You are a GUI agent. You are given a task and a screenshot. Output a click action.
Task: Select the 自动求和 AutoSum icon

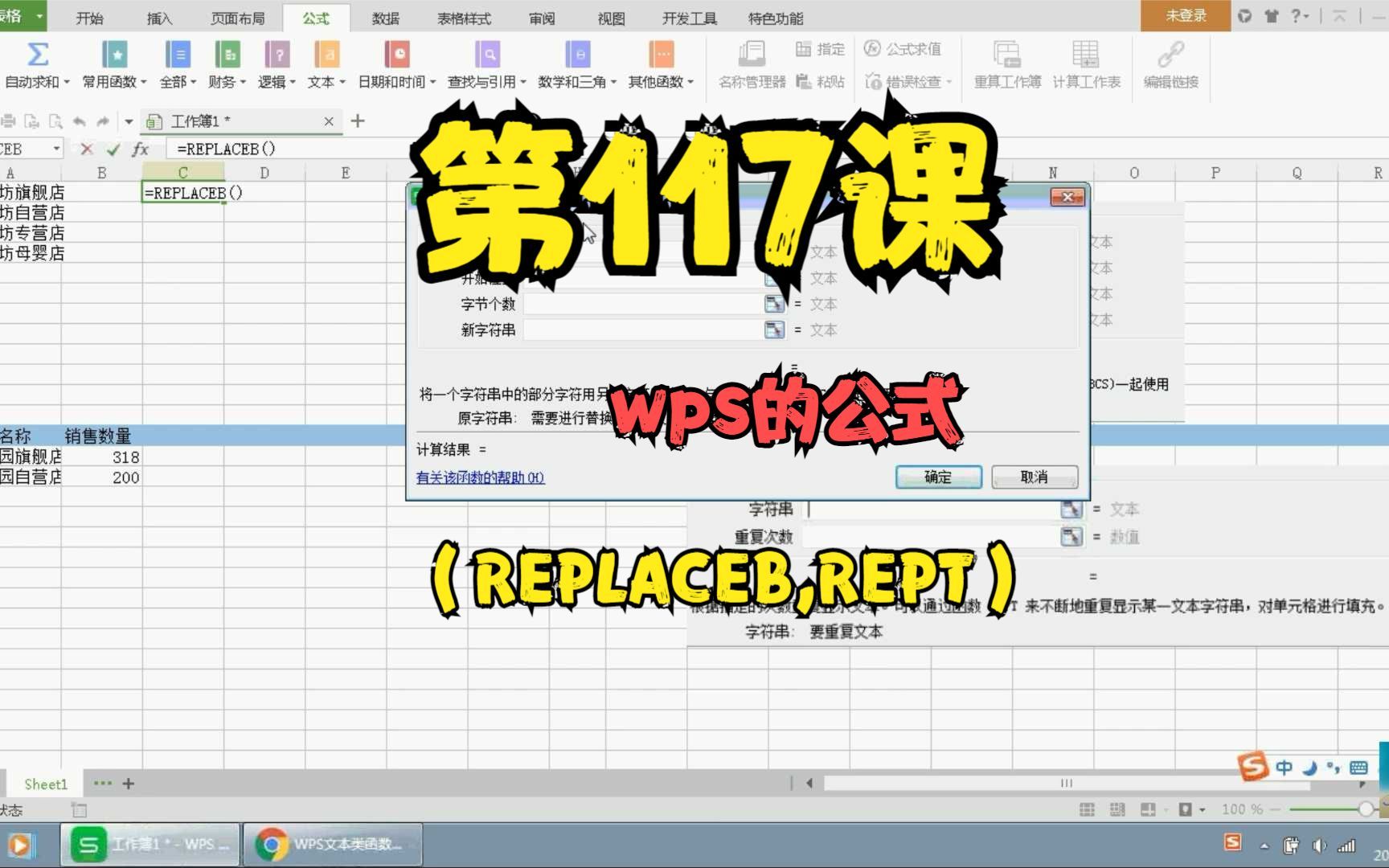[36, 64]
